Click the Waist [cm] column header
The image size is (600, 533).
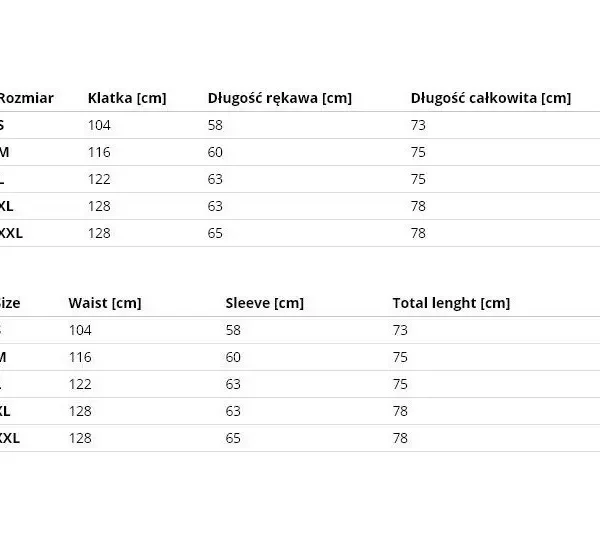point(105,303)
